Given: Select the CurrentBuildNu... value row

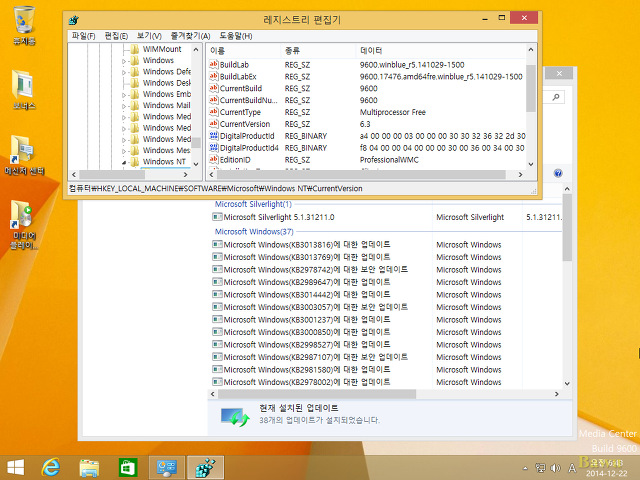Looking at the screenshot, I should (366, 100).
